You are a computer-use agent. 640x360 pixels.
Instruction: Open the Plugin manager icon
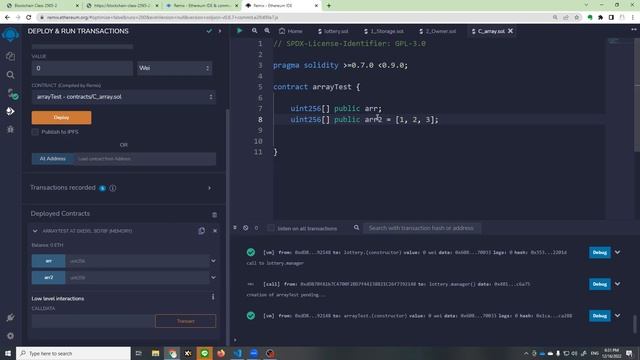(10, 318)
